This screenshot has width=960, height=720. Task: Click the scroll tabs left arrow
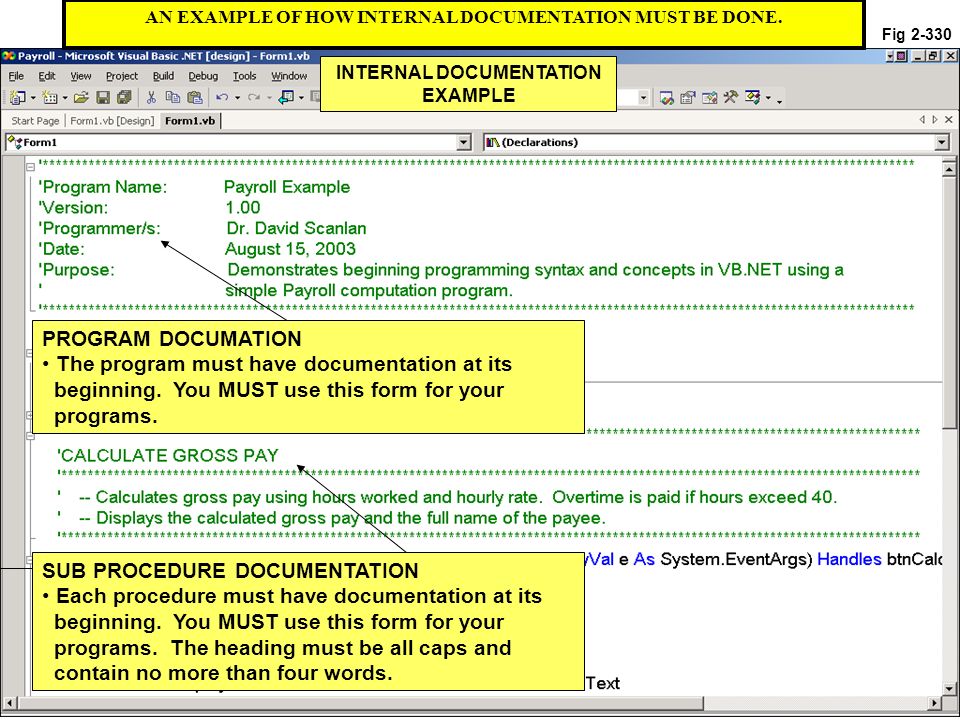pos(922,119)
